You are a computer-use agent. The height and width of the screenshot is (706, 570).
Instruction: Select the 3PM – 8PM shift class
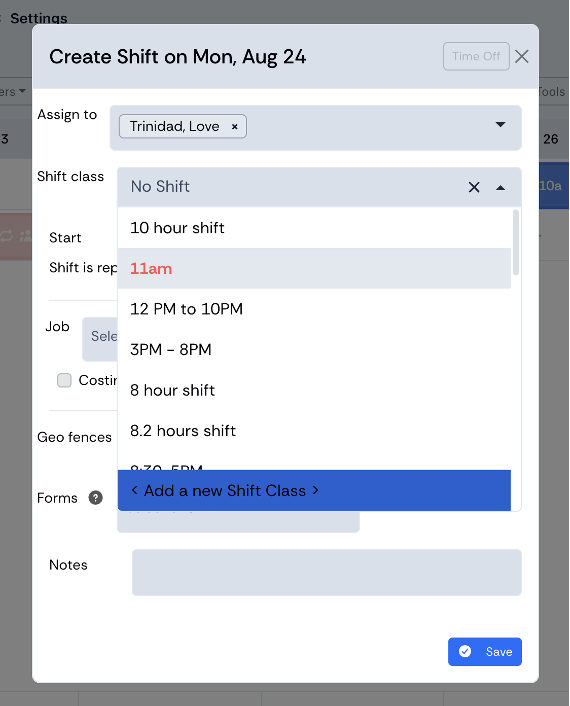pyautogui.click(x=314, y=349)
